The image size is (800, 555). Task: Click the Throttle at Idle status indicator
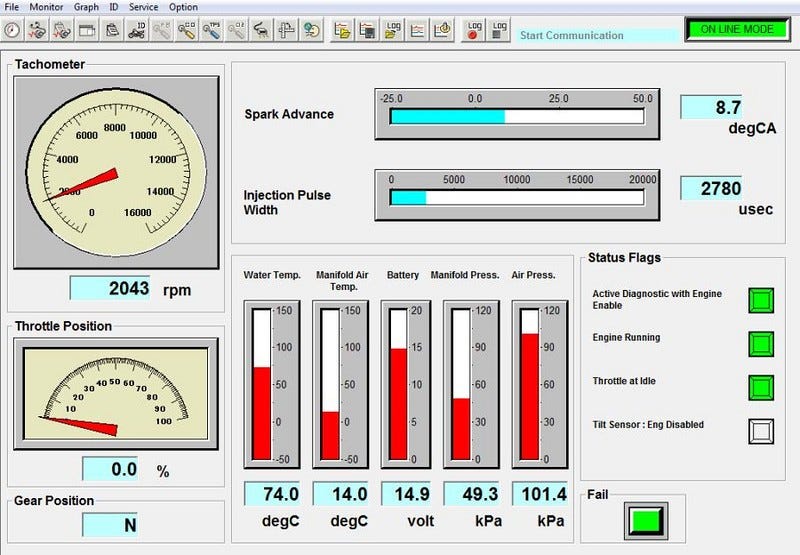[761, 388]
